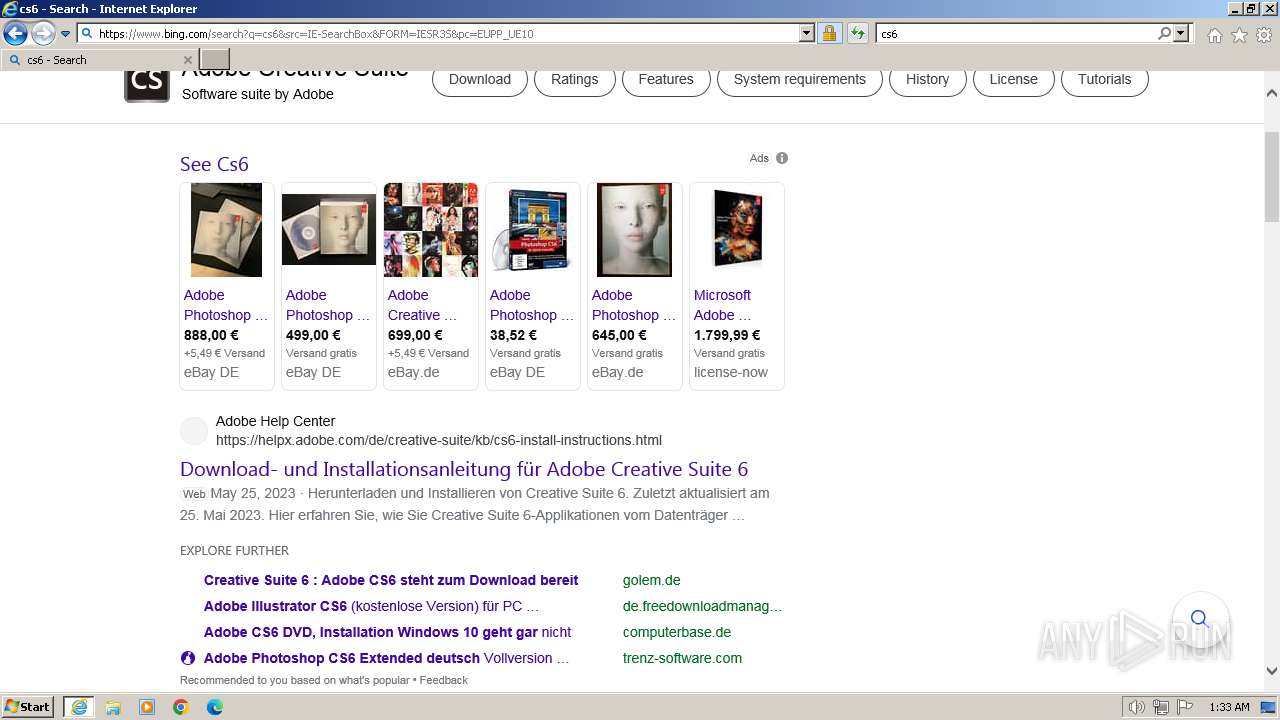Click the magnifier icon in search box
The image size is (1280, 720).
[1164, 33]
